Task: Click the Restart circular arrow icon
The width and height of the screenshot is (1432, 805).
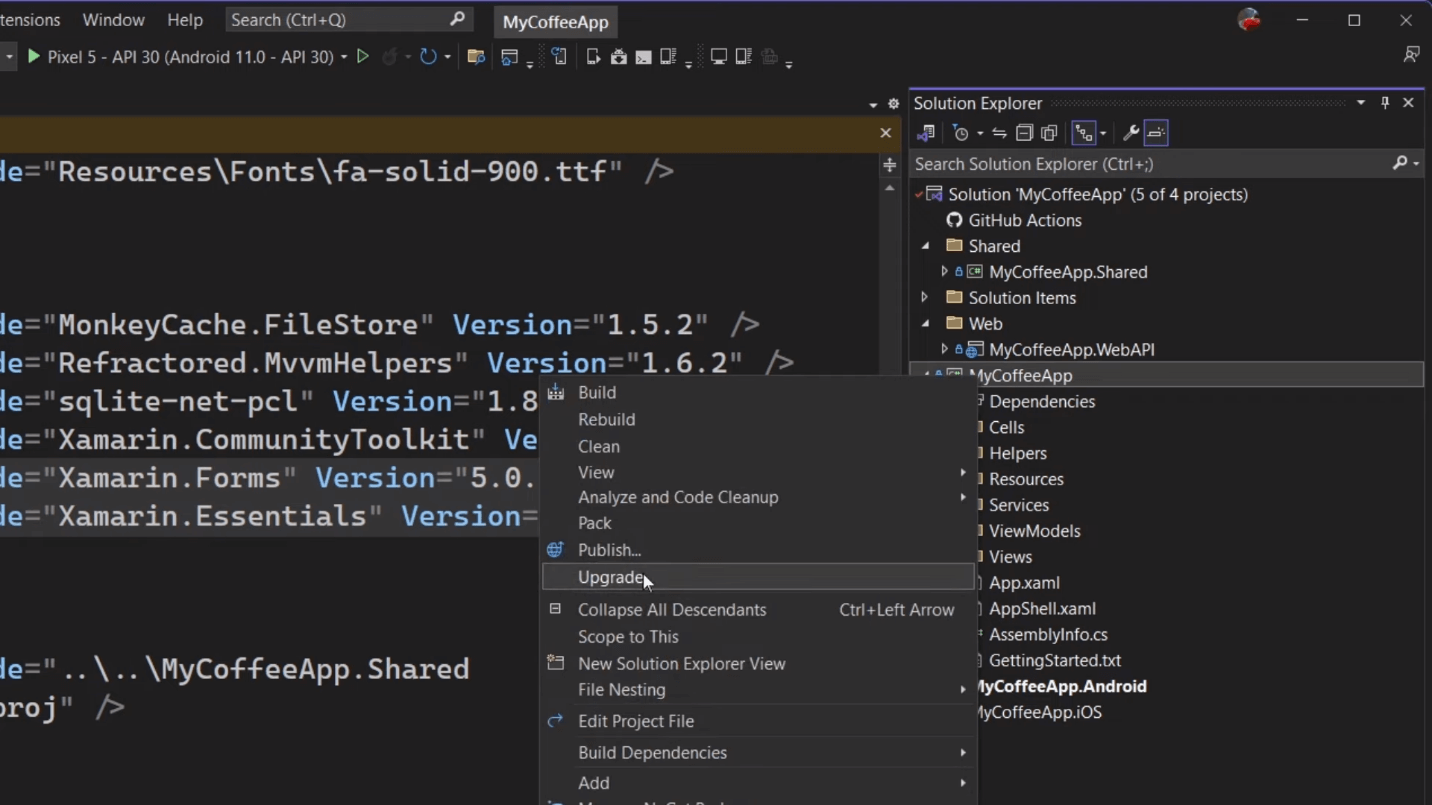Action: tap(428, 57)
